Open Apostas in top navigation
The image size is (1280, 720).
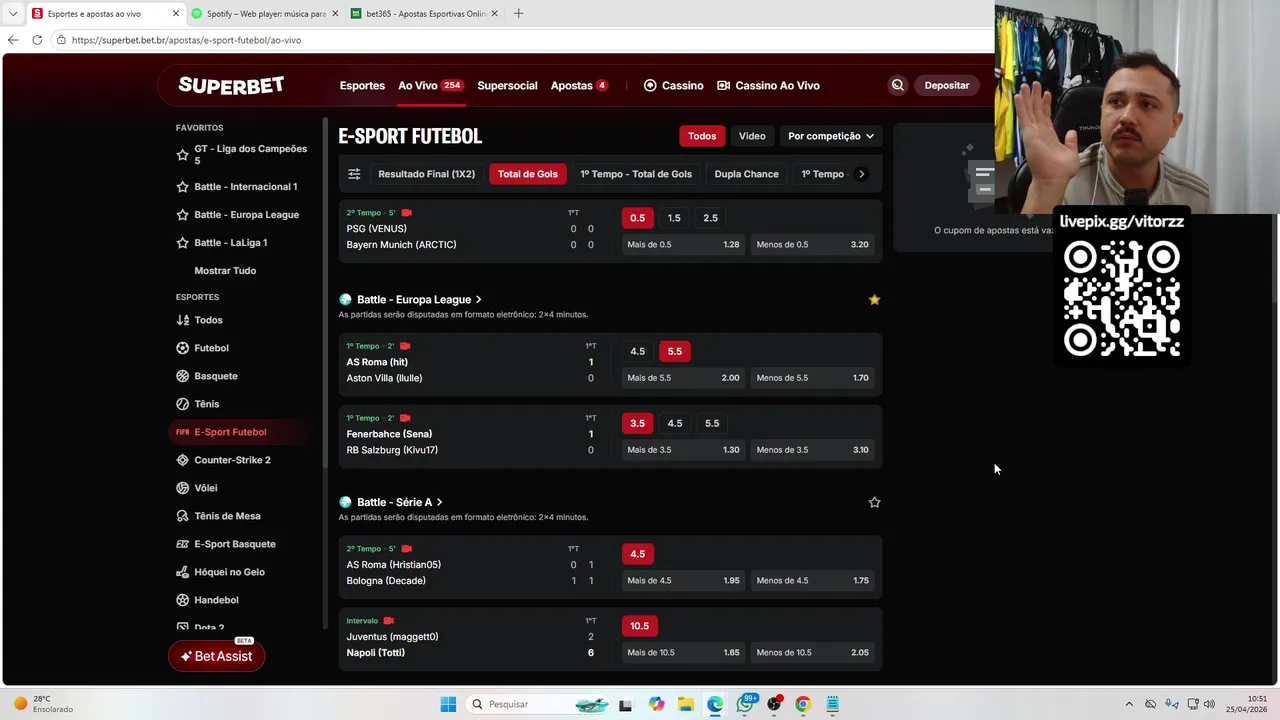click(579, 85)
